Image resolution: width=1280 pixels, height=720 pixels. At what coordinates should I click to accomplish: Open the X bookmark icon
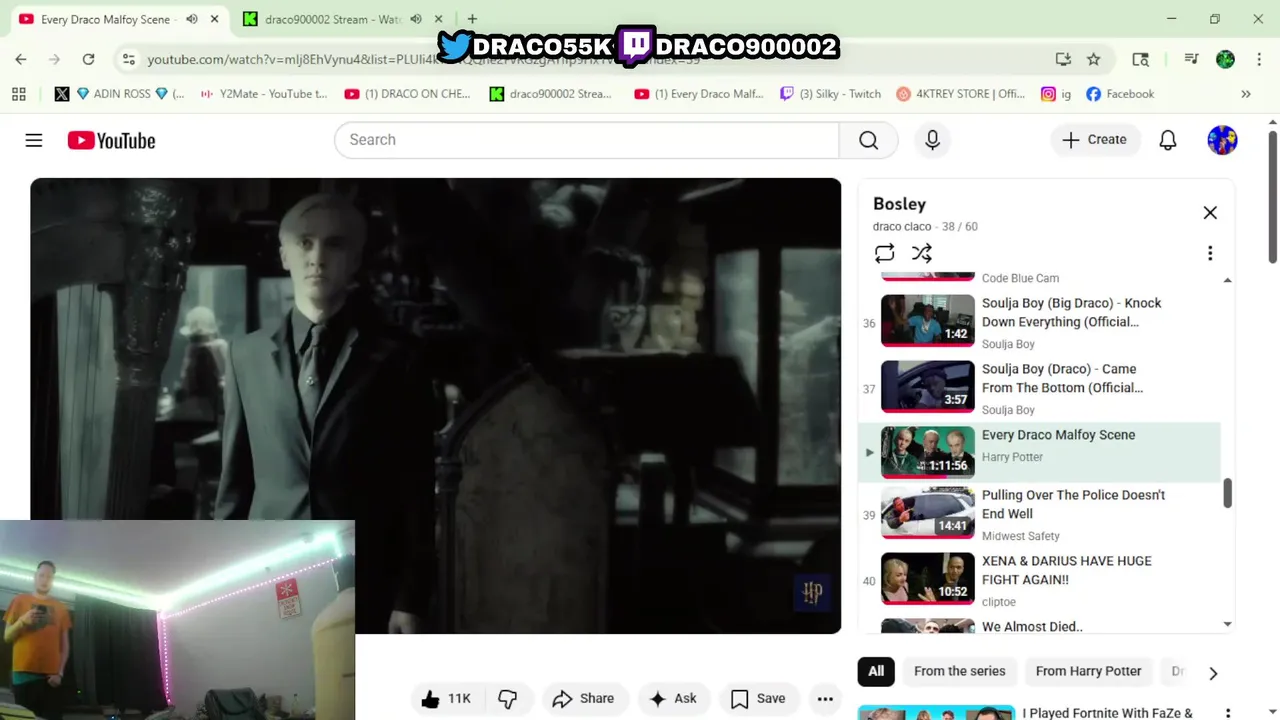pos(62,94)
